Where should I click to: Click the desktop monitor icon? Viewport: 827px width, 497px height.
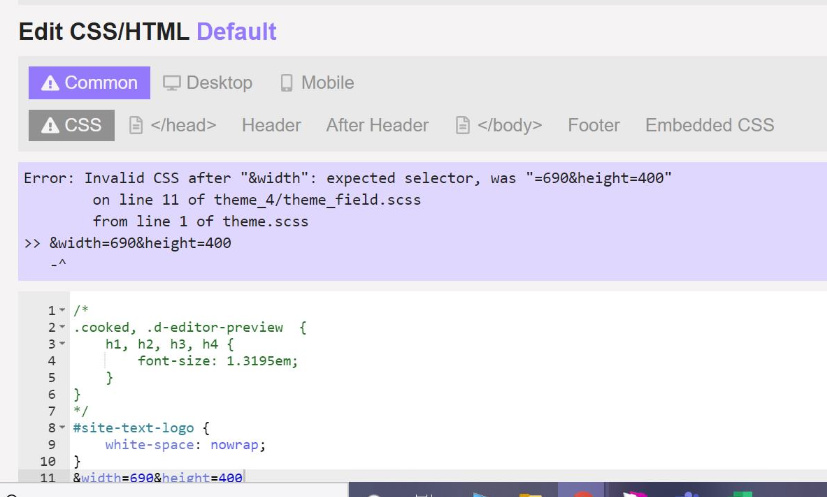click(x=171, y=83)
